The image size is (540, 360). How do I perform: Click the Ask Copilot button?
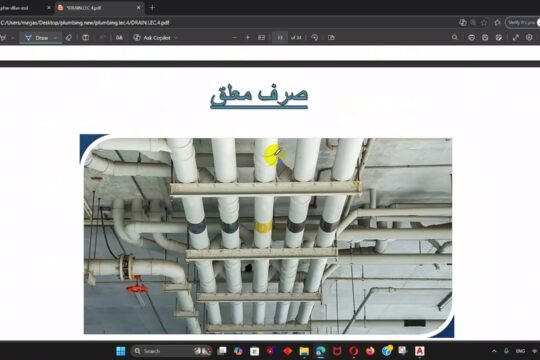coord(152,38)
